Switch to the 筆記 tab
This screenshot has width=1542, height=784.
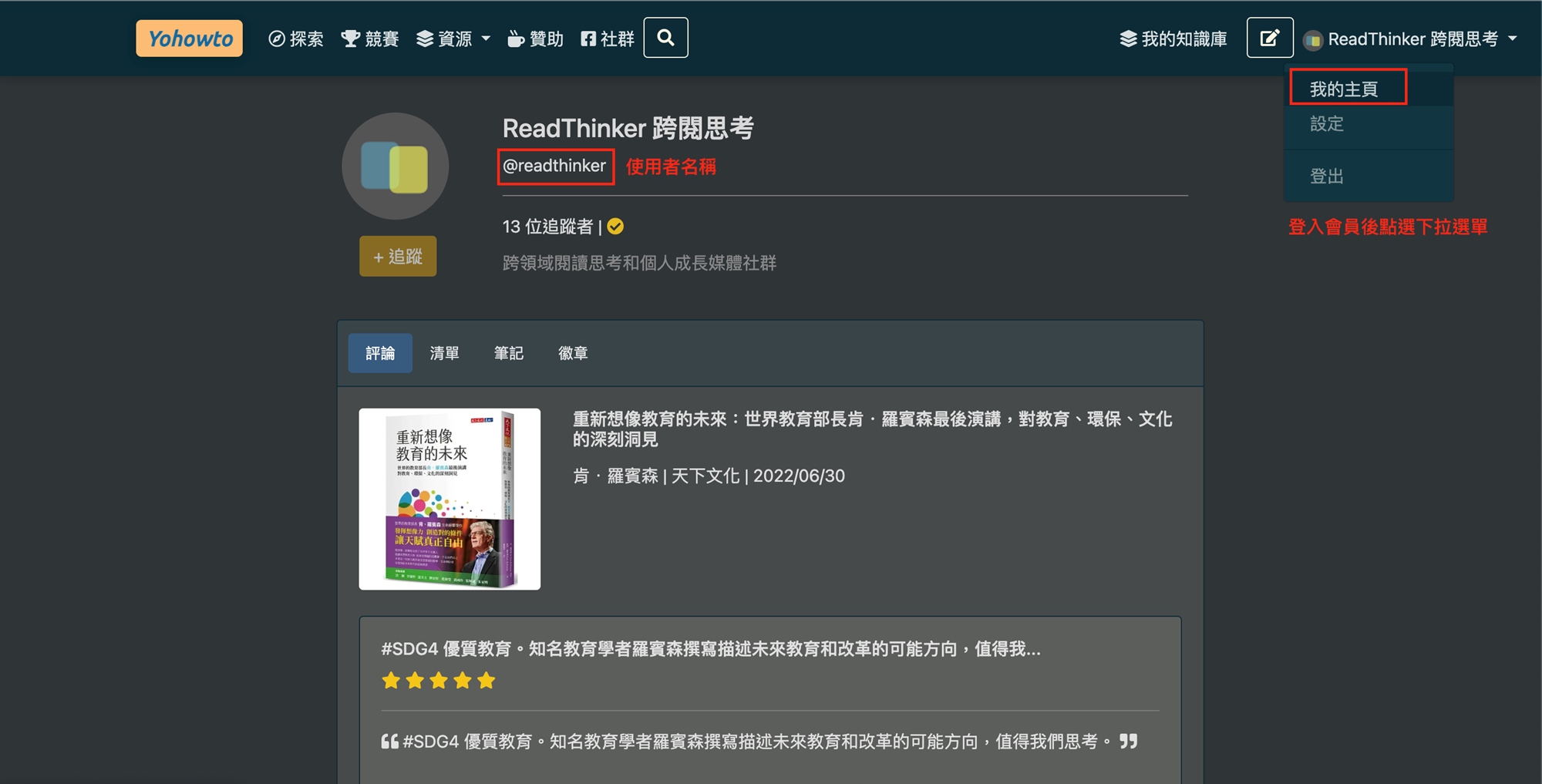tap(508, 353)
